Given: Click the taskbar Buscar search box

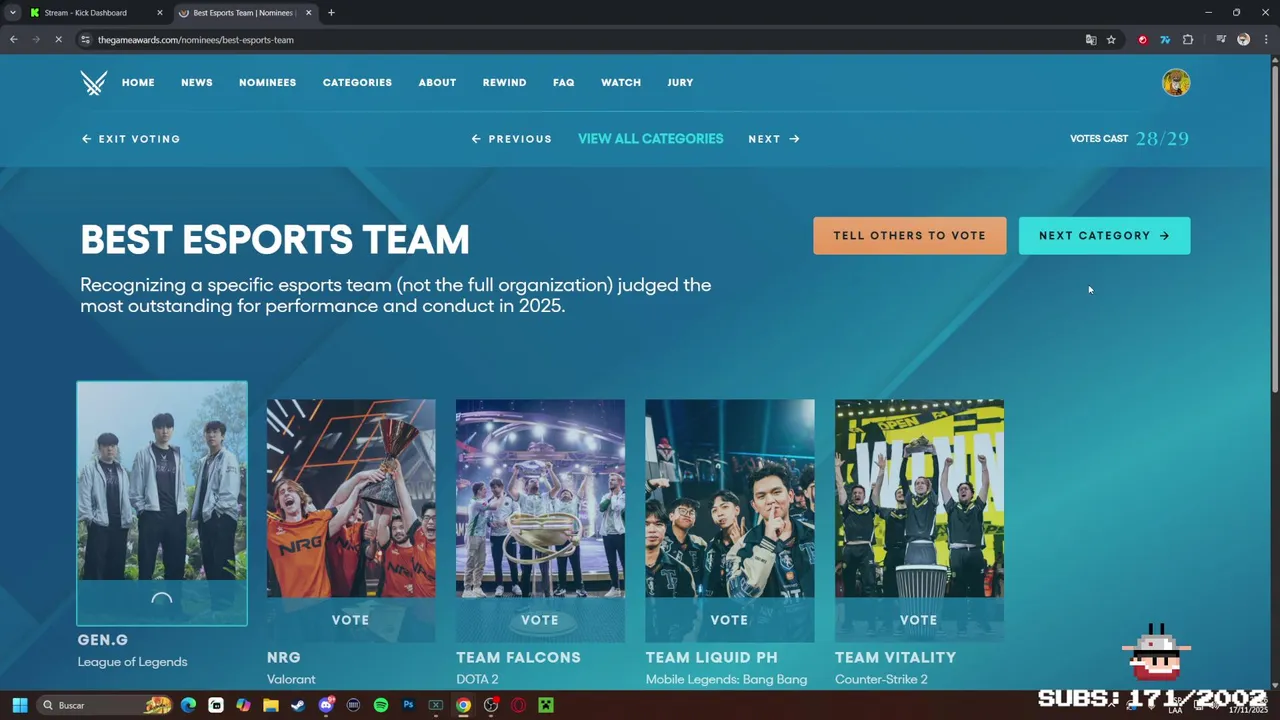Looking at the screenshot, I should pos(105,705).
